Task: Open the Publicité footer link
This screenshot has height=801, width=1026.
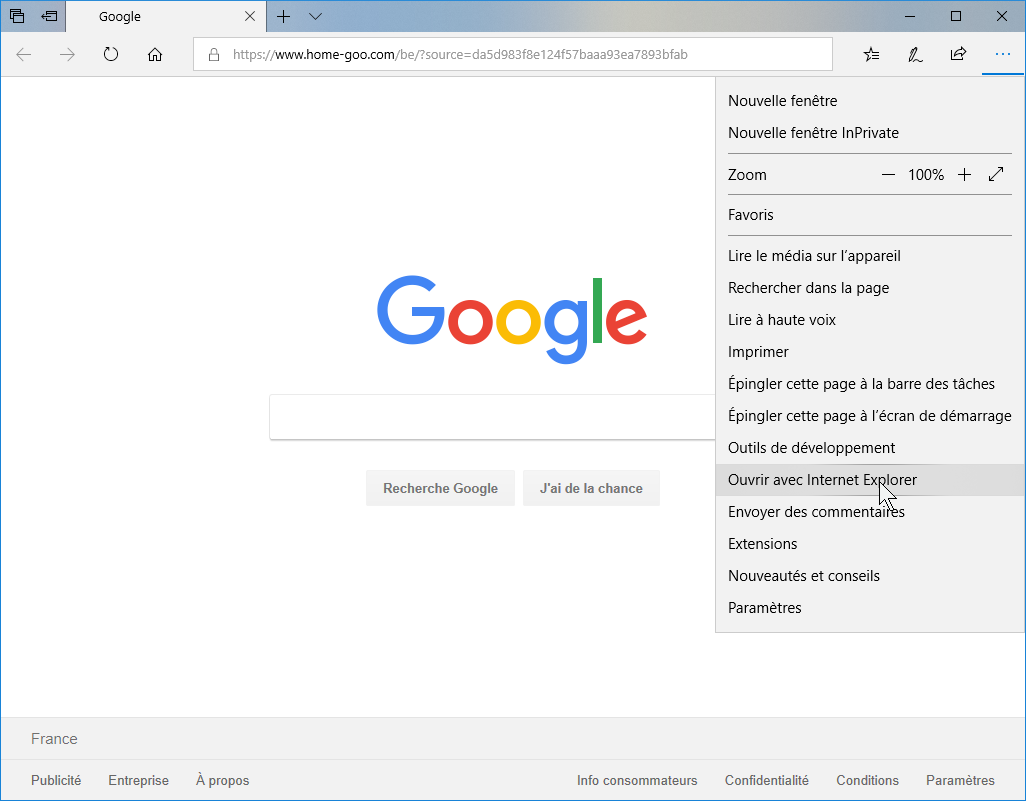Action: point(56,781)
